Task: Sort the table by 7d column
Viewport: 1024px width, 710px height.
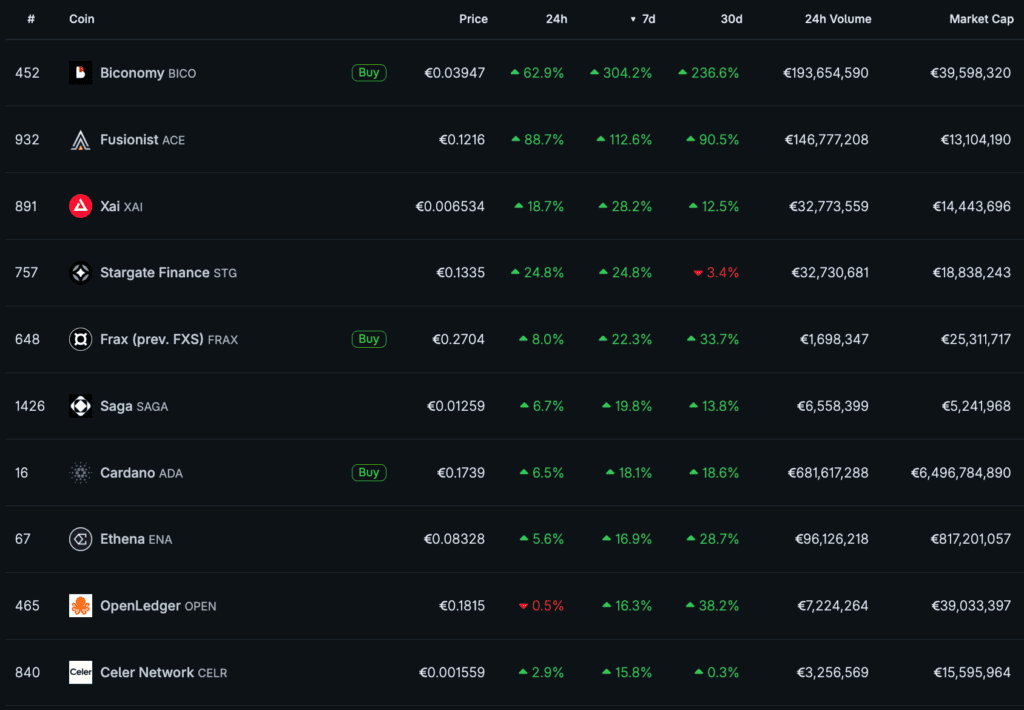Action: pos(643,19)
